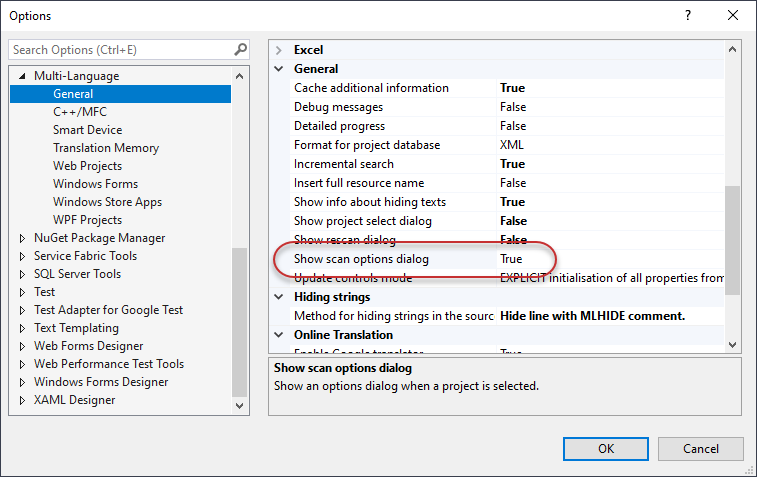The image size is (757, 477).
Task: Select the Windows Forms options page
Action: (x=95, y=184)
